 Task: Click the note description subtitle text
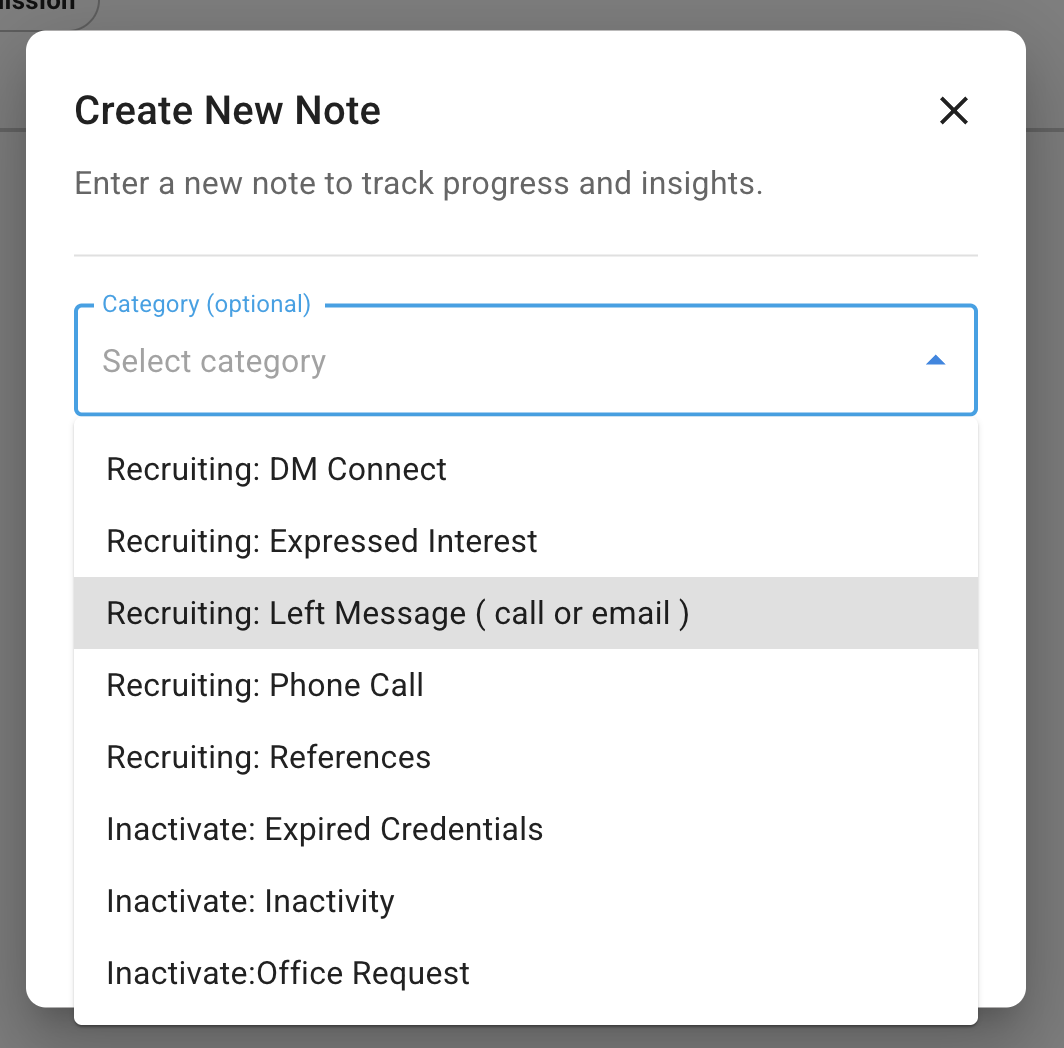(x=418, y=184)
